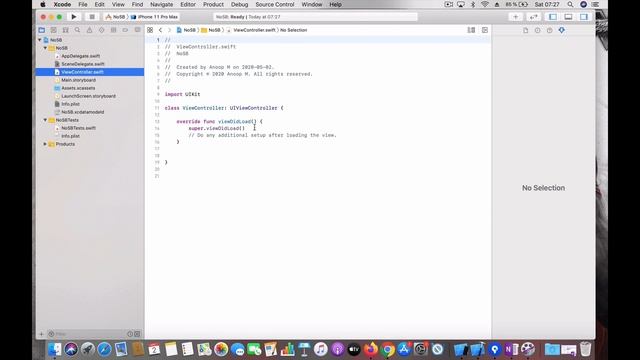Open Spotlight search in menu bar

(x=570, y=4)
